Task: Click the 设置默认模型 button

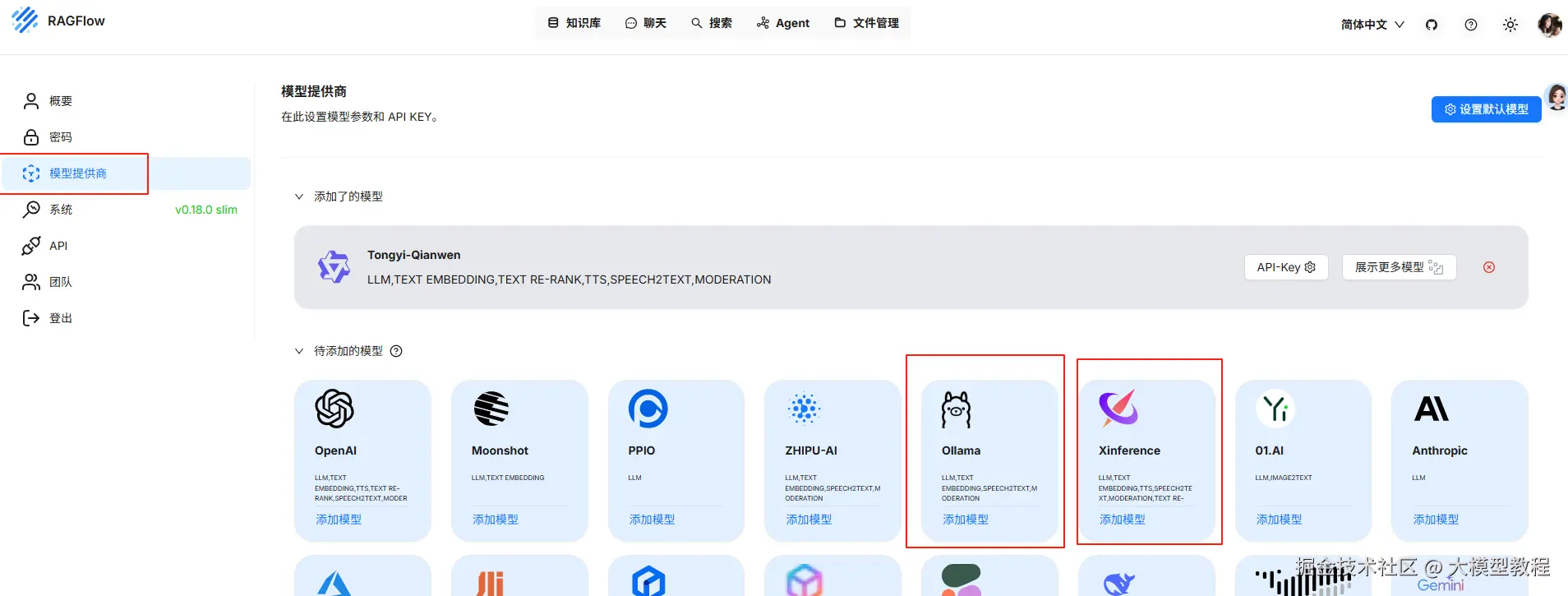Action: tap(1487, 109)
